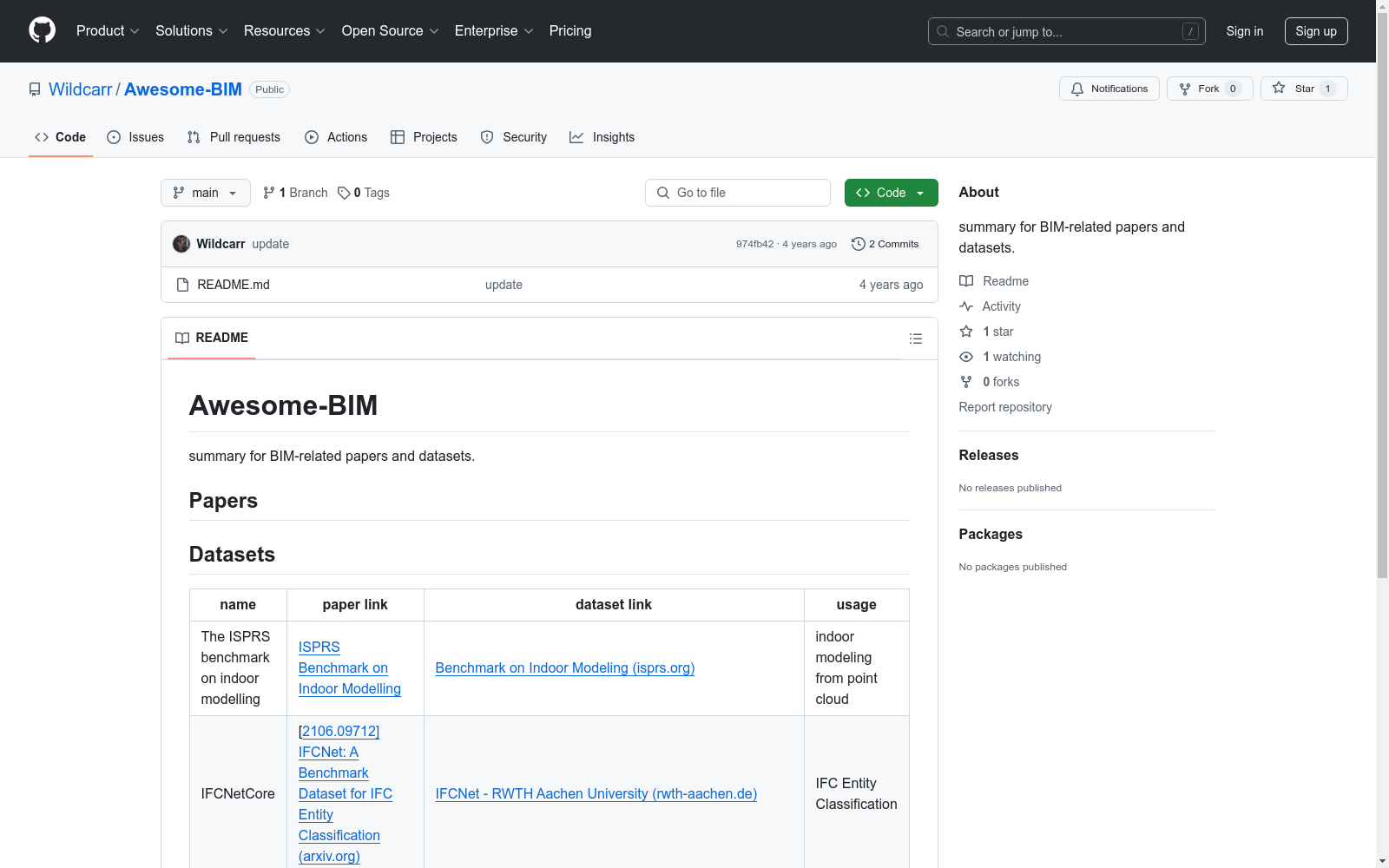The width and height of the screenshot is (1389, 868).
Task: Click the 'IFCNetCore' table cell
Action: [x=238, y=794]
